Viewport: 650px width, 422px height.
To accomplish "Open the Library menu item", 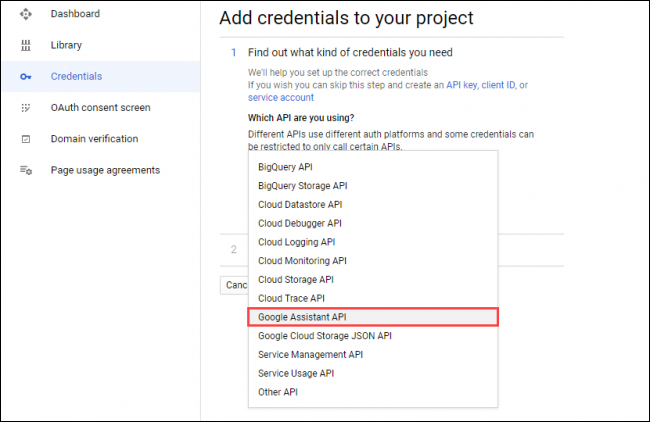I will pos(66,45).
